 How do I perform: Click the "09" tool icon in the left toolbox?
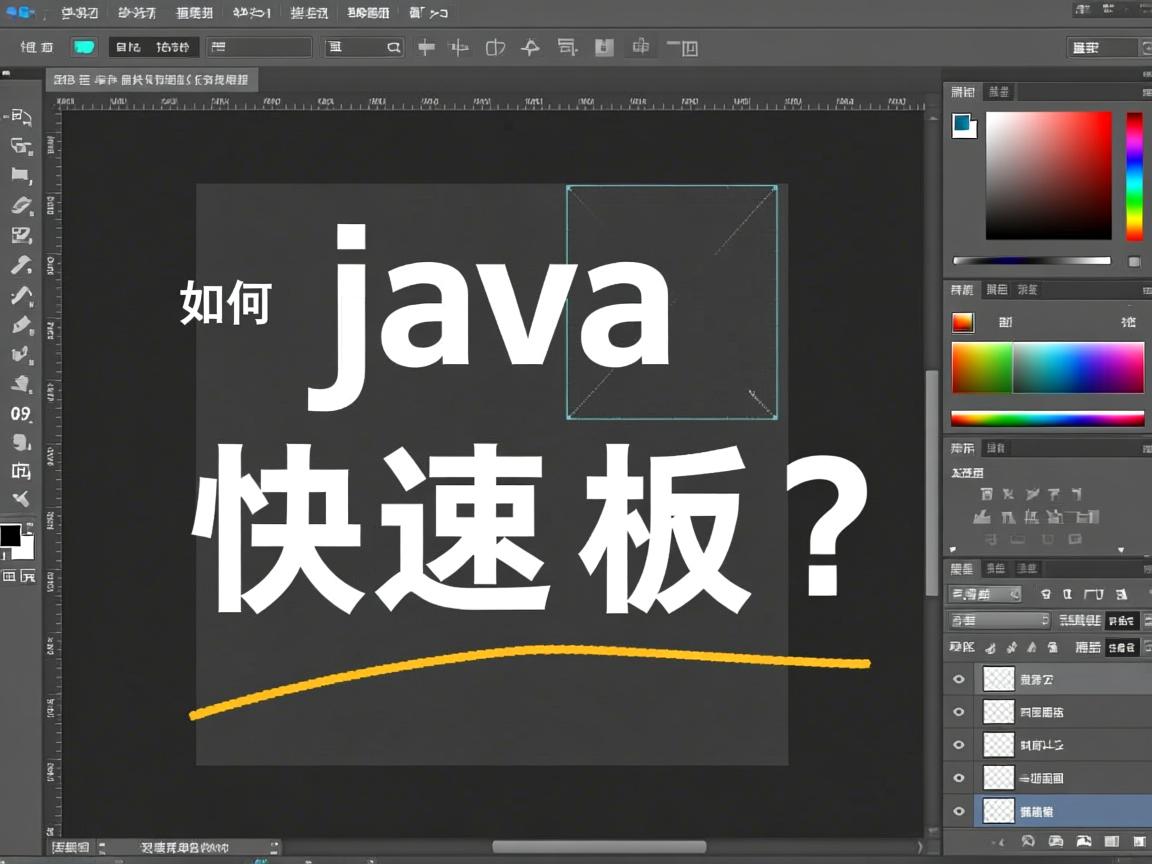tap(21, 413)
